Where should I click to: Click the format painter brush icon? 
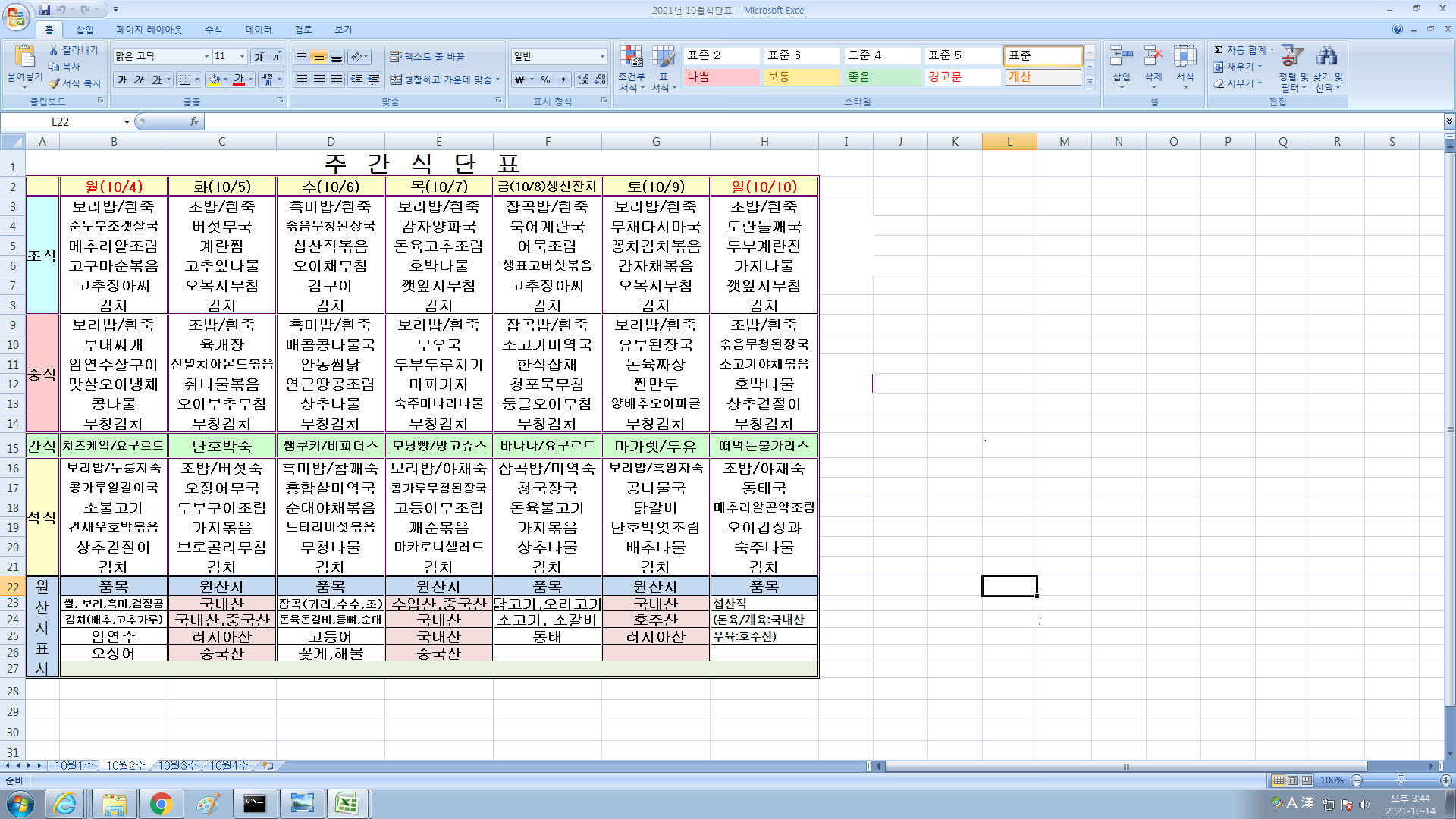[54, 83]
